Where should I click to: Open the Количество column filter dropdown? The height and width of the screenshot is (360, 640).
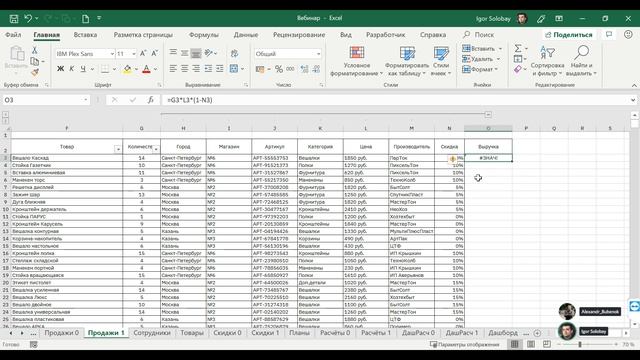point(156,149)
